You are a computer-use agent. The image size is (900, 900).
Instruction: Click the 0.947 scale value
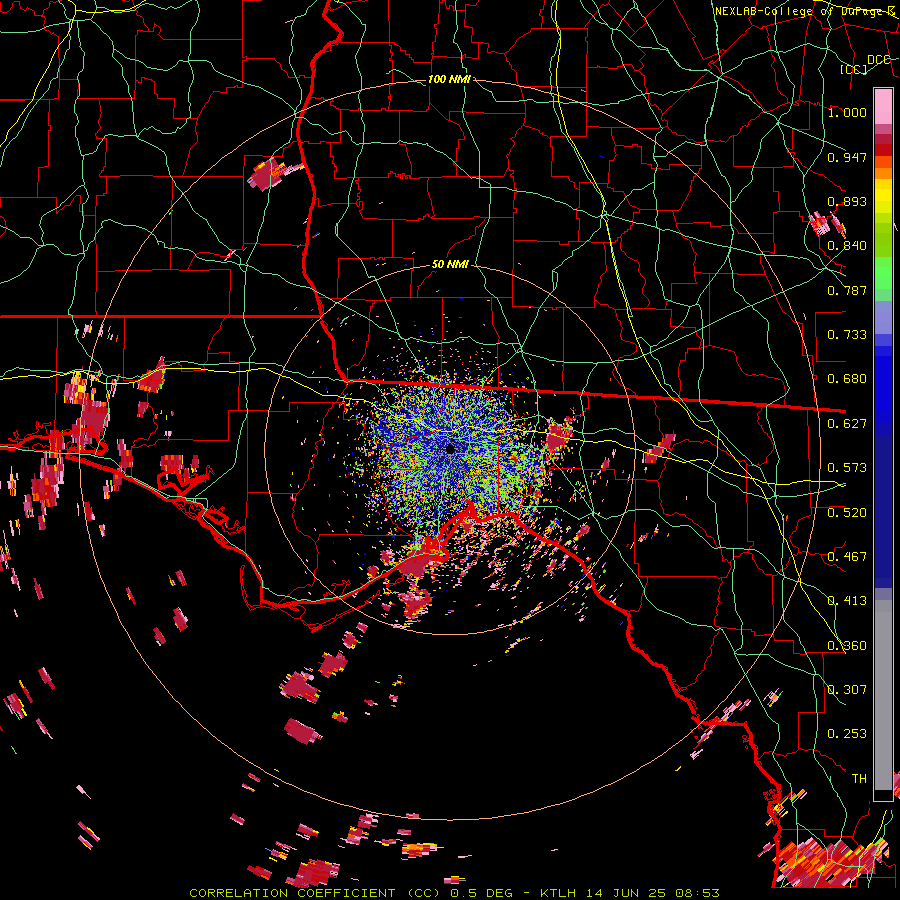click(847, 157)
